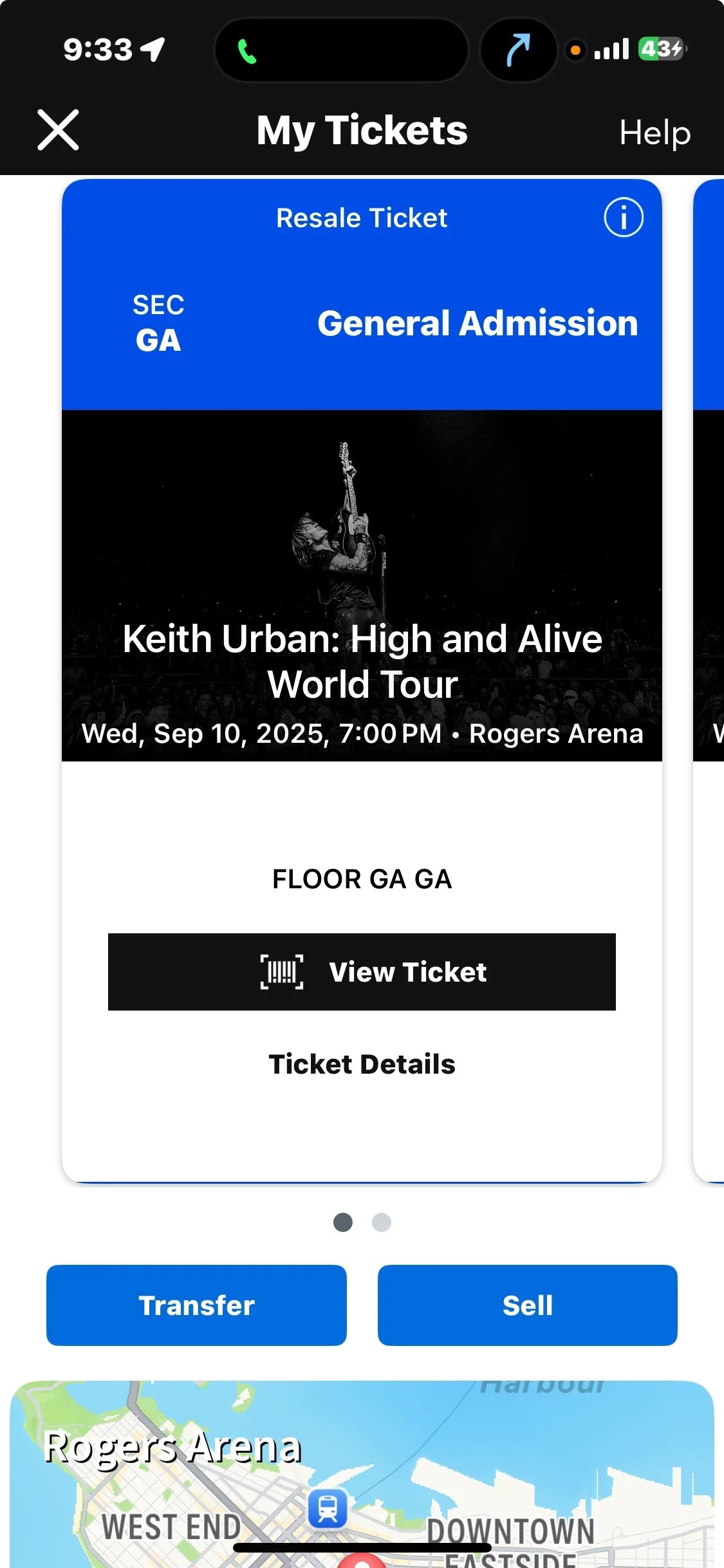Open ticket info icon on resale ticket
Viewport: 724px width, 1568px height.
tap(623, 218)
